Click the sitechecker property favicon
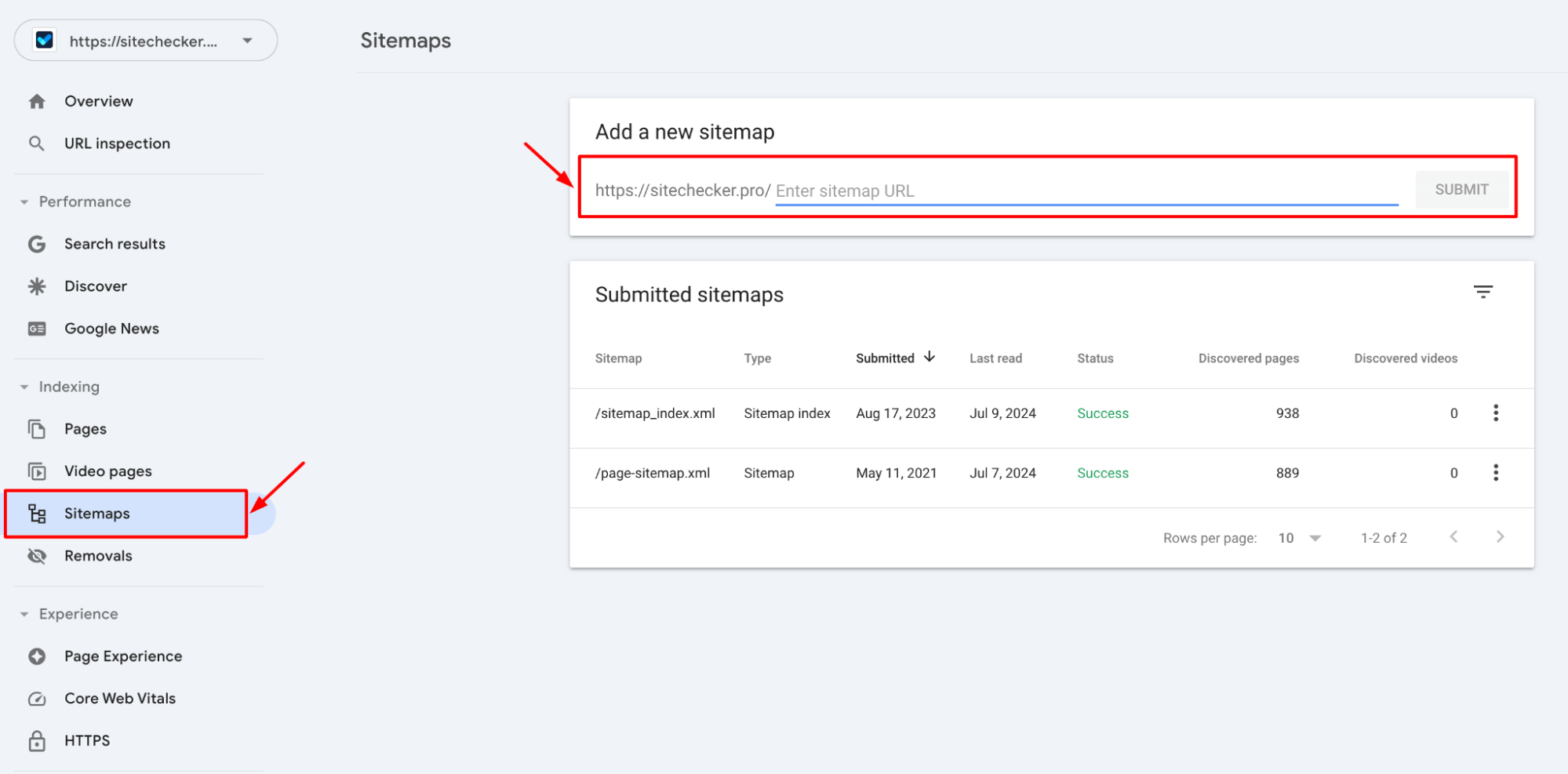Image resolution: width=1568 pixels, height=774 pixels. pos(45,40)
